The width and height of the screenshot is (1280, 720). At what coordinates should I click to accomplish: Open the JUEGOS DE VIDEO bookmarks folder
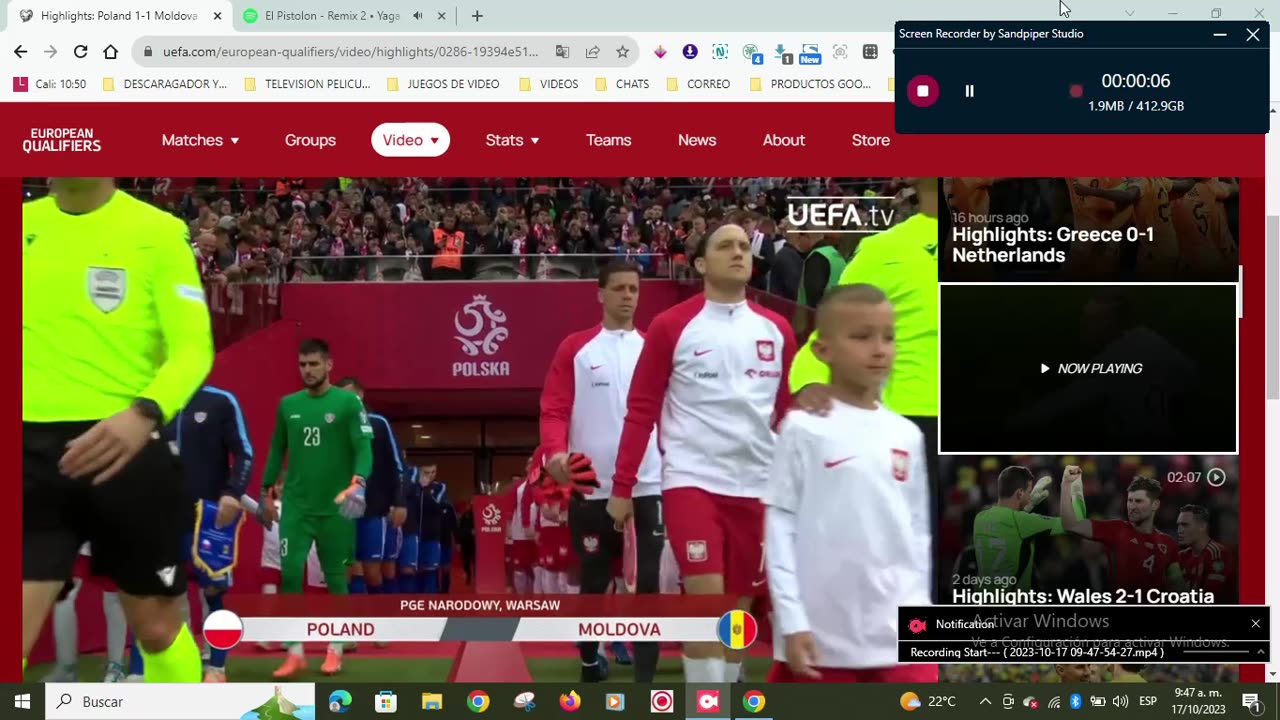(443, 84)
